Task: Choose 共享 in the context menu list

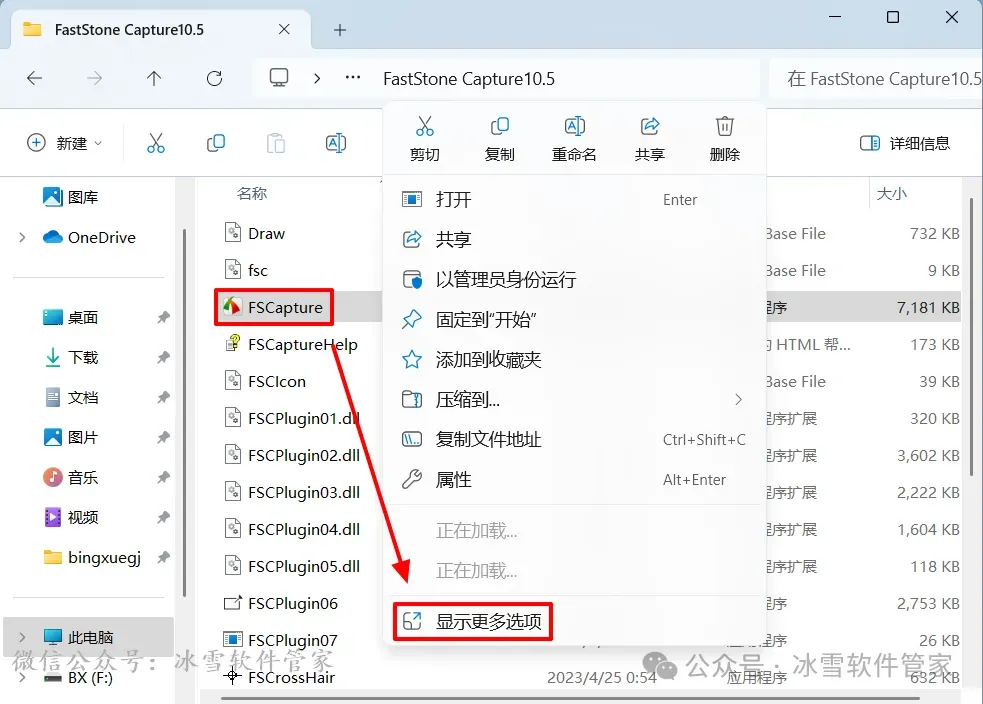Action: click(574, 239)
